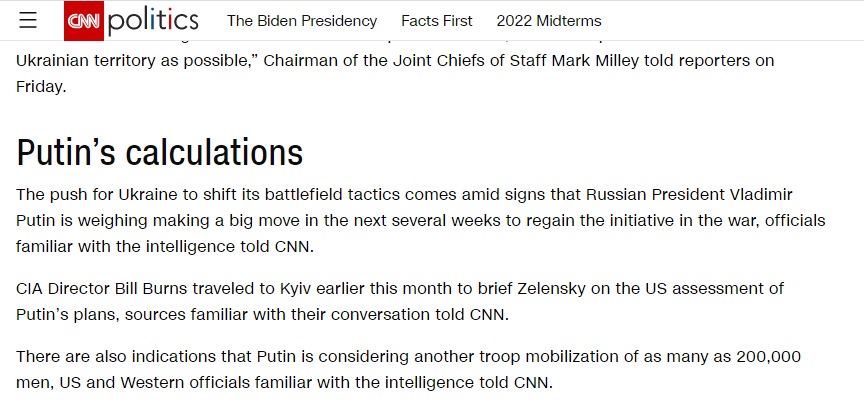Click the paragraph starting "There are also indications"
The image size is (864, 420).
[408, 369]
